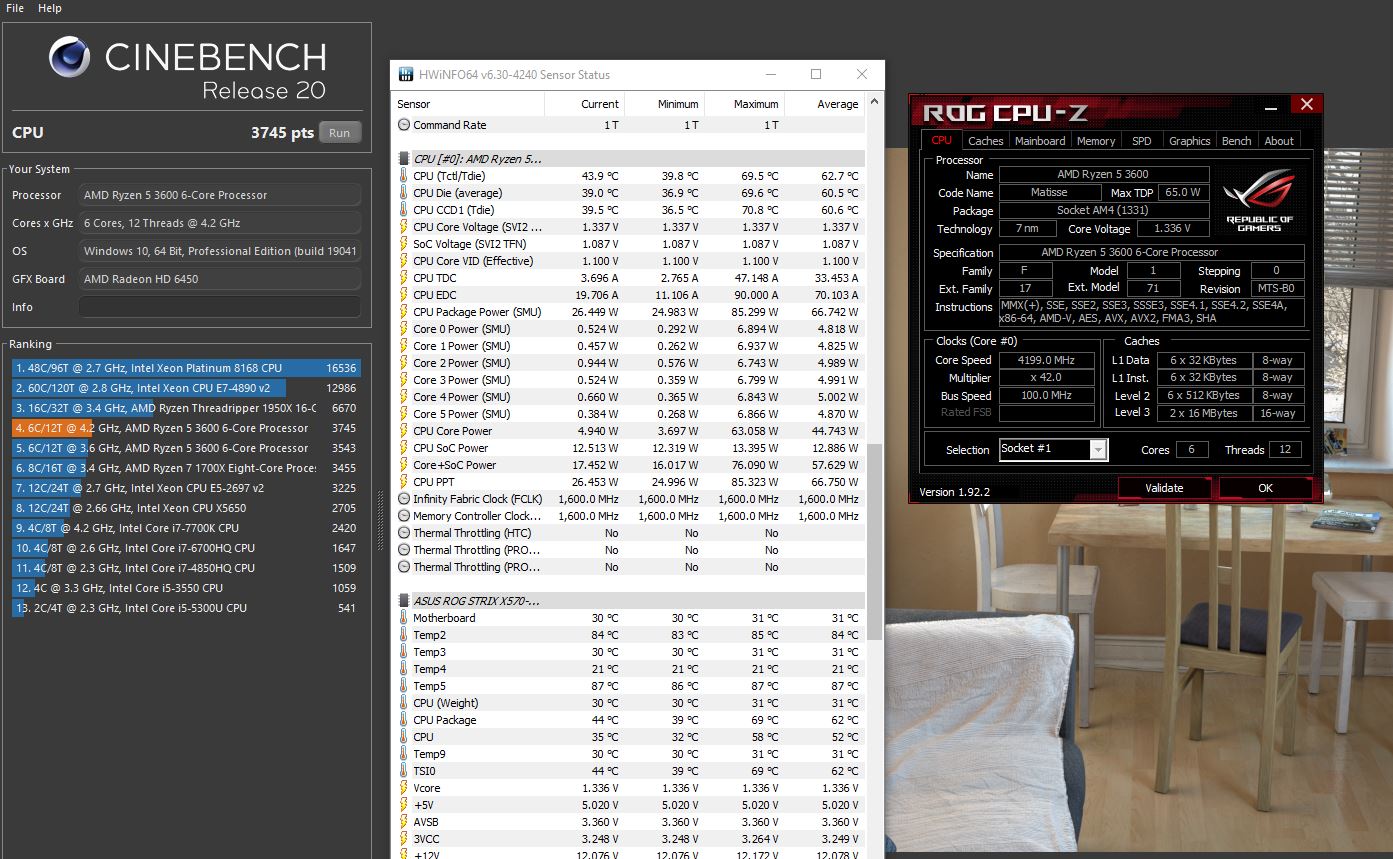Maximize the HWiNFO64 Sensor Status window
The width and height of the screenshot is (1393, 859).
[x=816, y=74]
